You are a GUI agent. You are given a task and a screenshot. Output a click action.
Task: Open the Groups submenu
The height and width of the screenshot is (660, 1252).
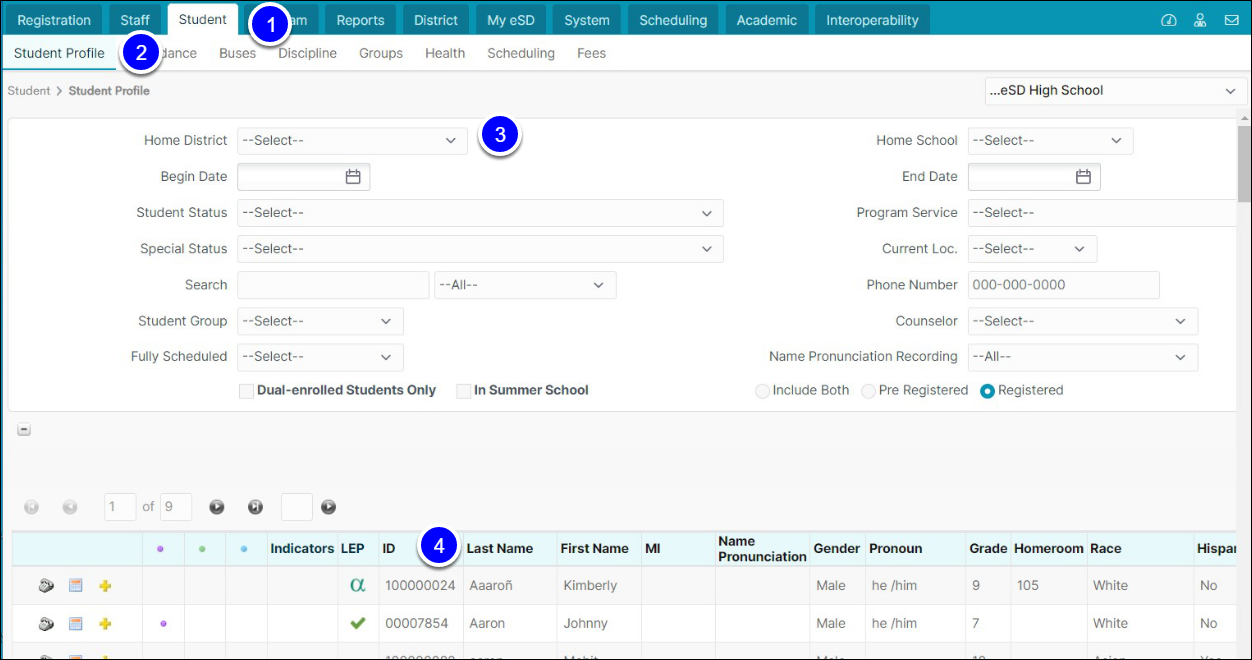coord(381,54)
